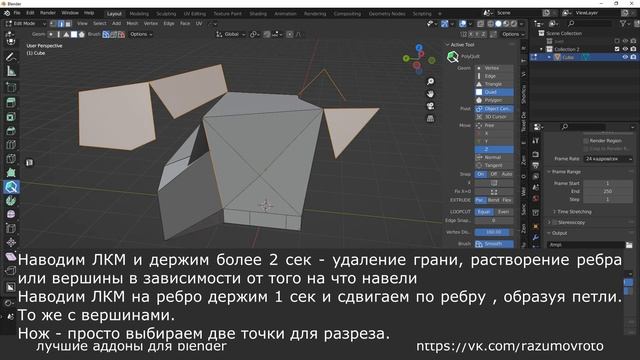The image size is (640, 360).
Task: Set Snap to On in the tool panel
Action: click(481, 174)
